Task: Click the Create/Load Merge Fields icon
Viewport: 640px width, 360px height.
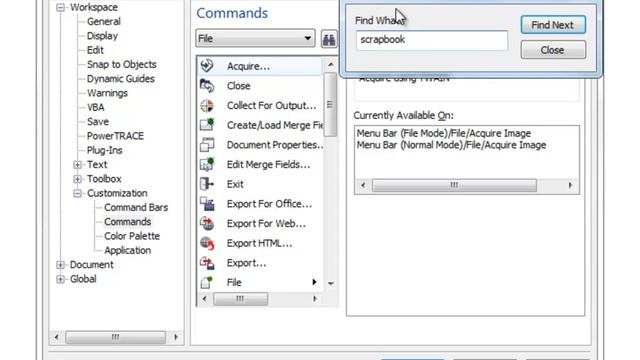Action: tap(207, 125)
